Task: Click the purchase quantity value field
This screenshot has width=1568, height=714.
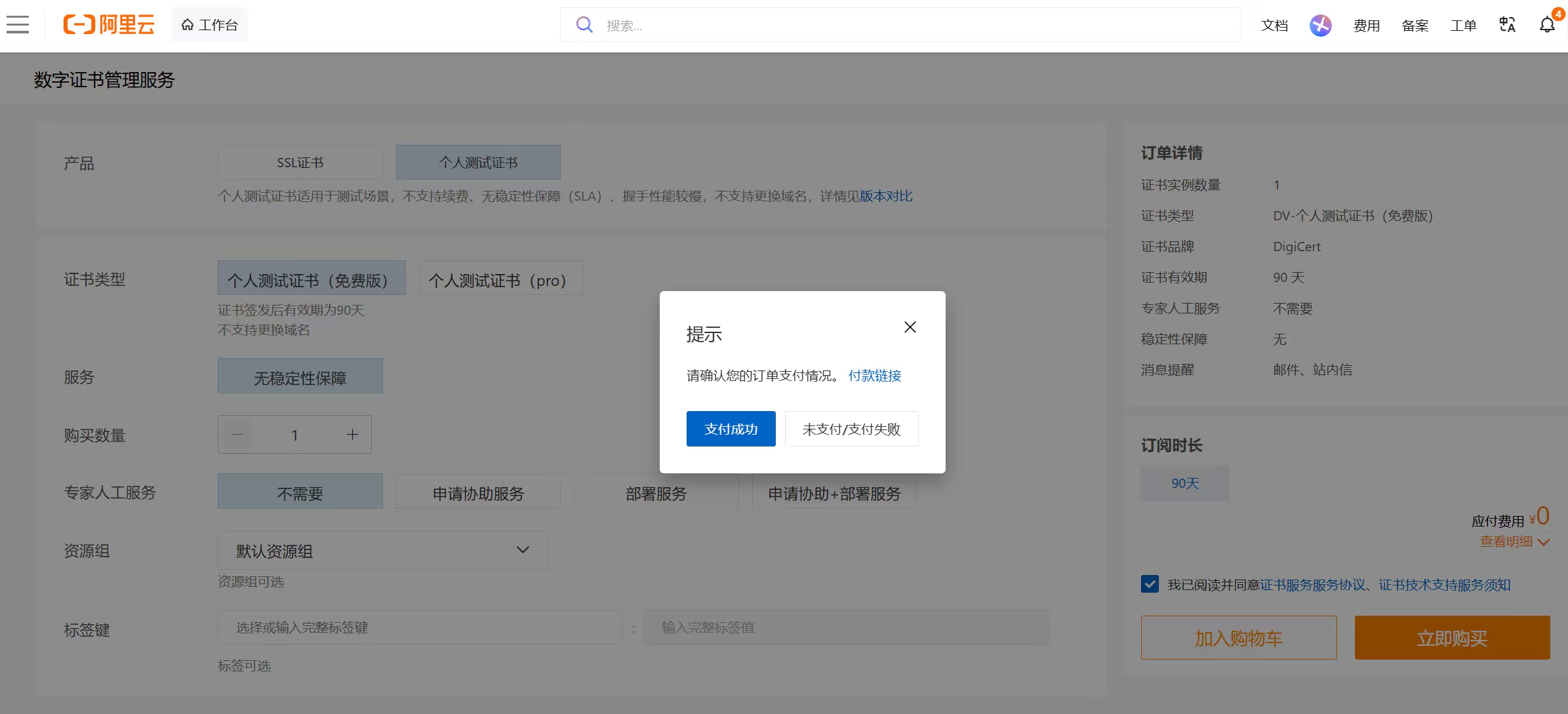Action: (294, 434)
